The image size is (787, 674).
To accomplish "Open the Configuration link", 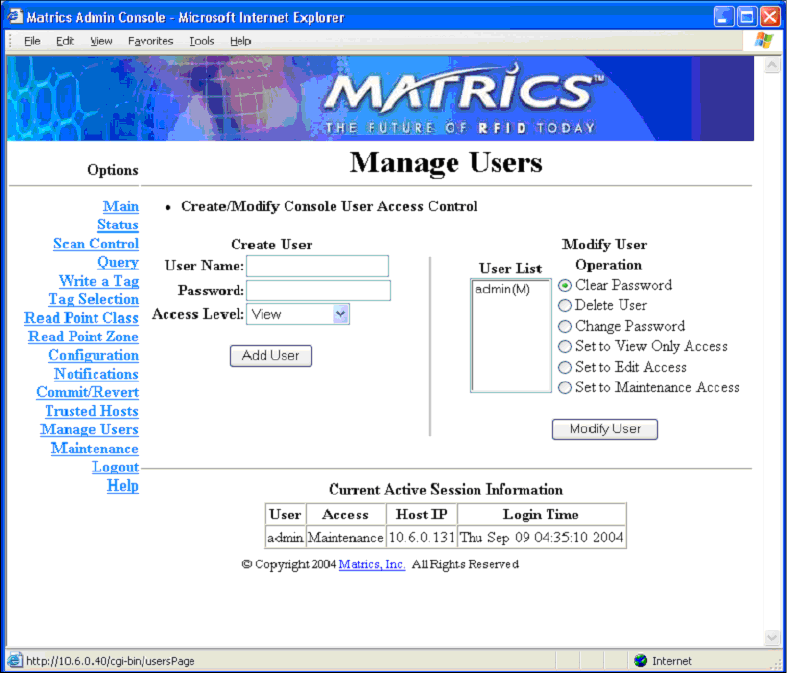I will tap(93, 355).
